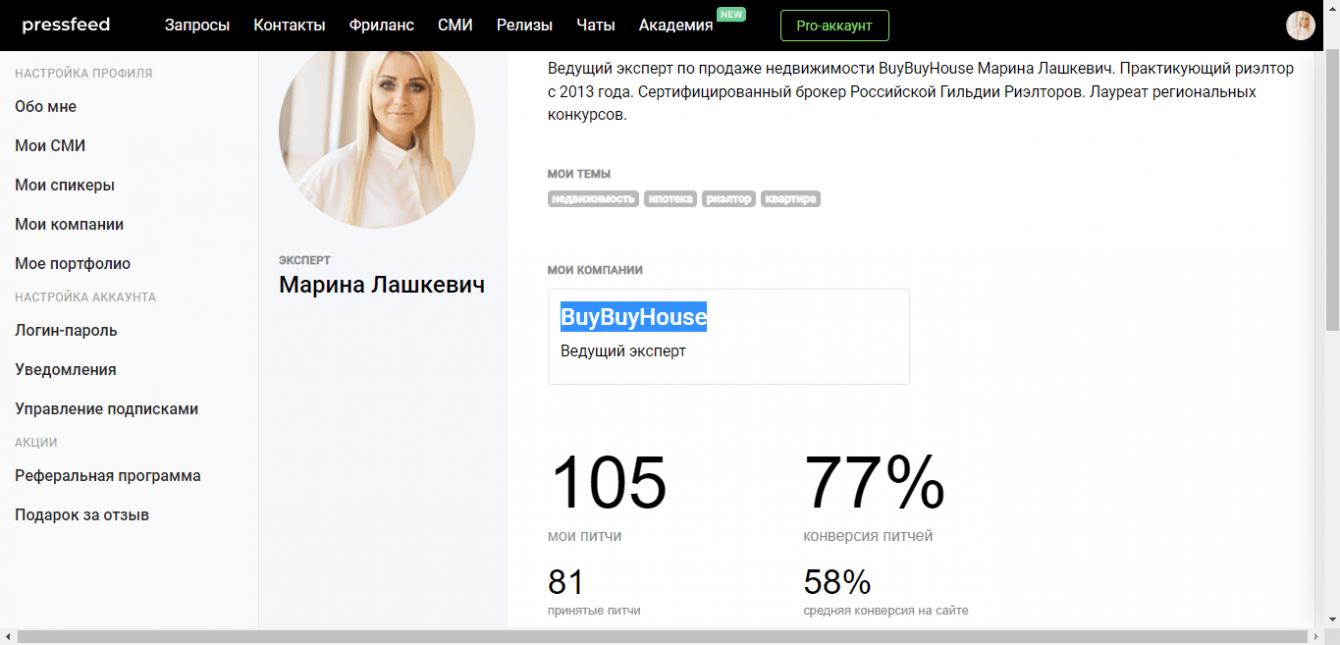
Task: Click the Pro-аккаунт button
Action: 834,25
